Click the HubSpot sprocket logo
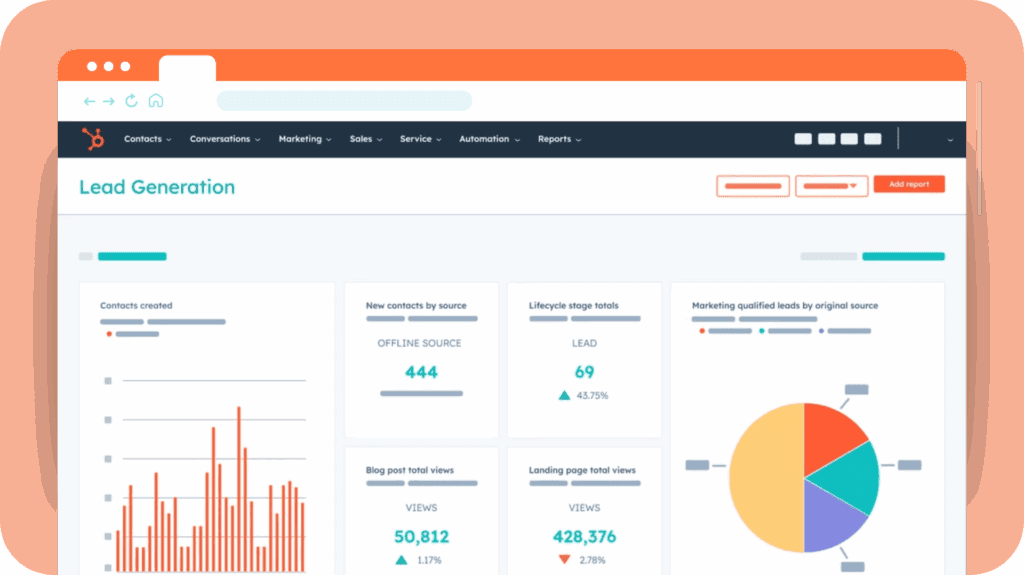The image size is (1024, 575). tap(94, 139)
